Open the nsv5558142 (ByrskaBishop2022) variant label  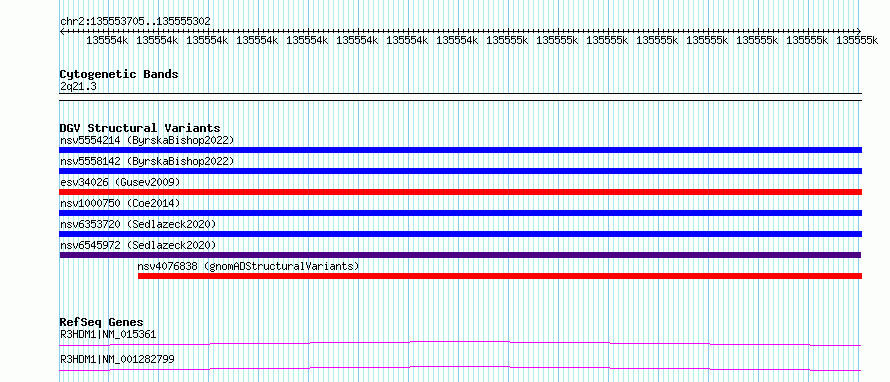coord(146,161)
